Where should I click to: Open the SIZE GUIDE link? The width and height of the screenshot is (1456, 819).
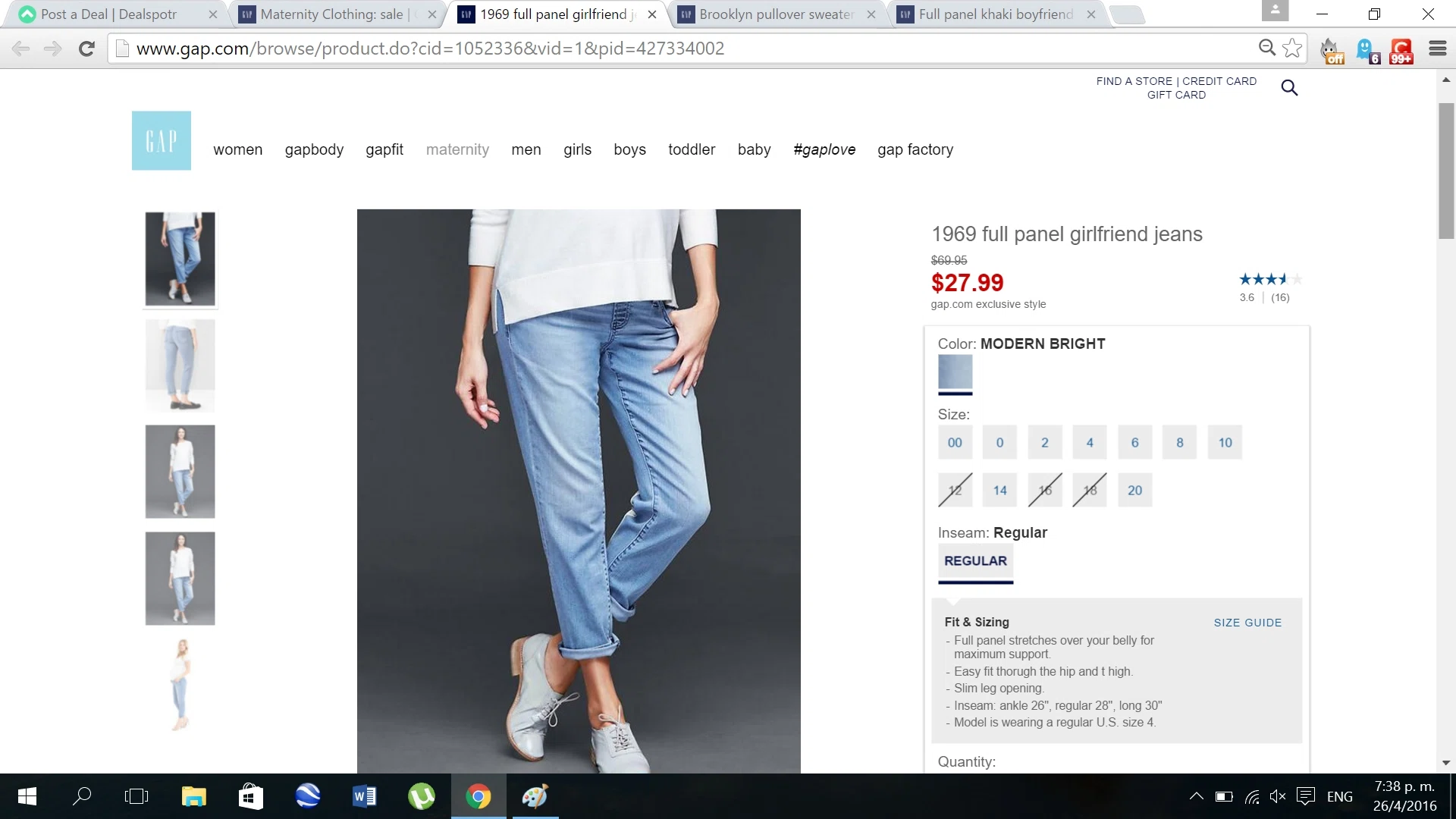point(1247,623)
